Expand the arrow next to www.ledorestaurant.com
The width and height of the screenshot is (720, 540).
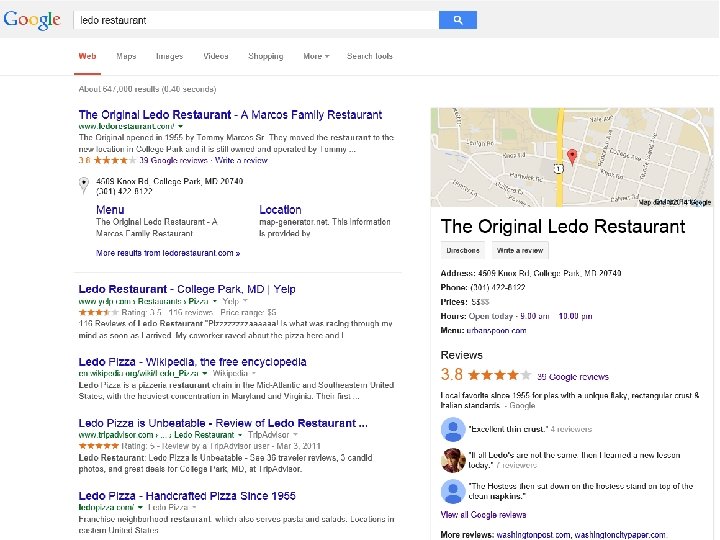[x=180, y=126]
